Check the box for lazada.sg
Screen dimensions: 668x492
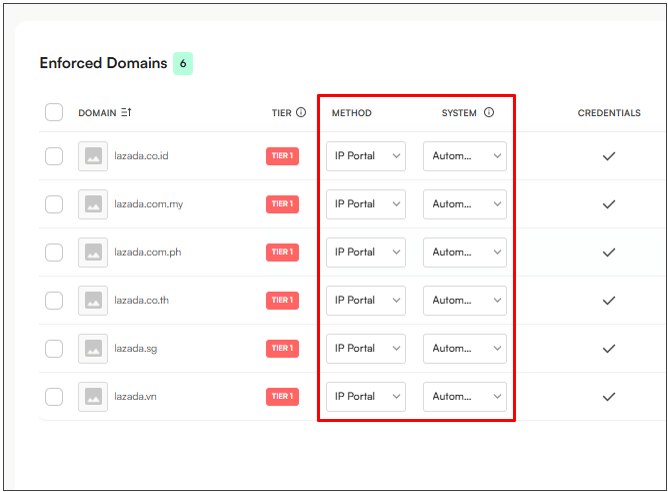coord(54,348)
